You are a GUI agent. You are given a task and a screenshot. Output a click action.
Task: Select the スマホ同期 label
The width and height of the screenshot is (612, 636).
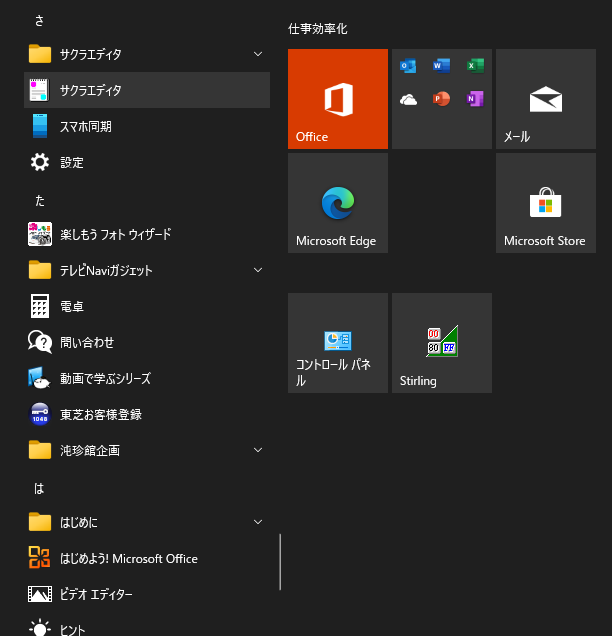(86, 127)
